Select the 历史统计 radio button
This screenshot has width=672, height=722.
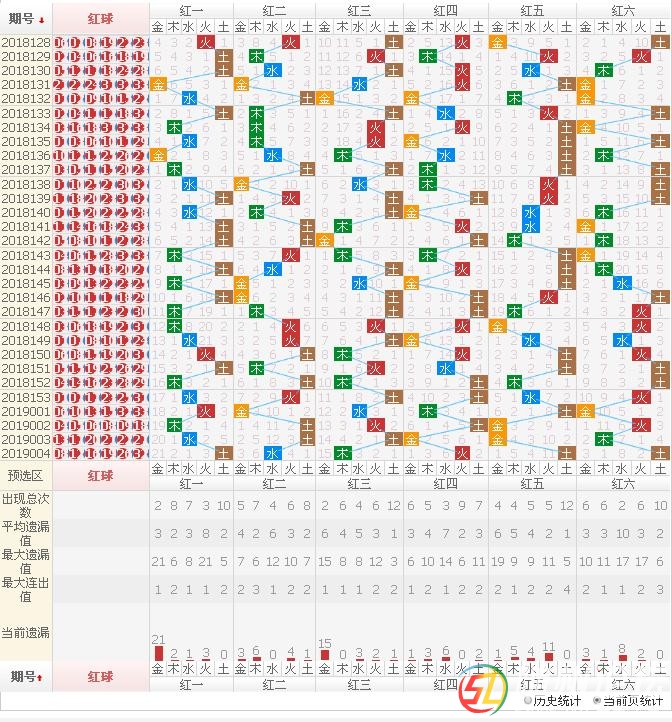[x=528, y=701]
